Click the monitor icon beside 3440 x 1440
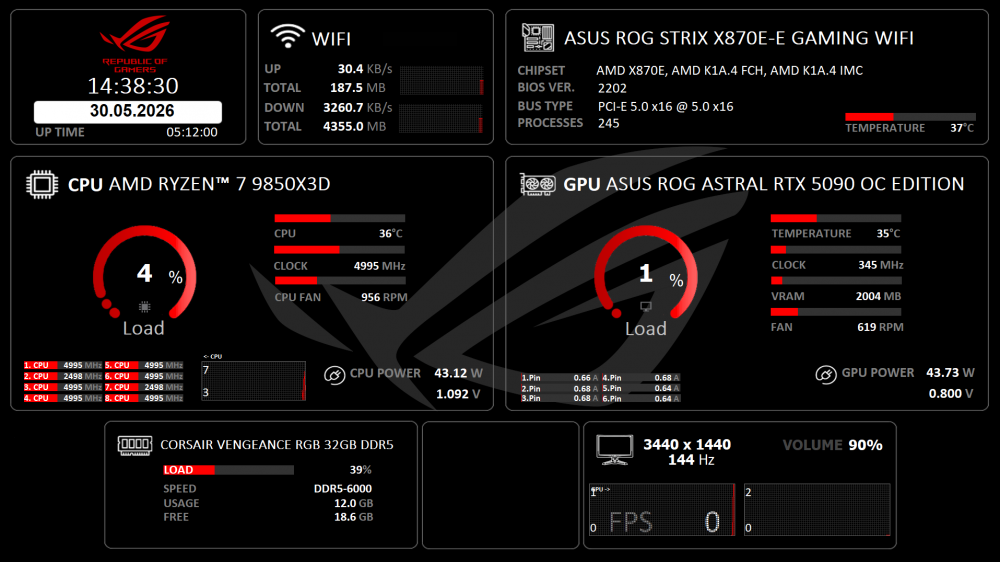 pyautogui.click(x=614, y=450)
